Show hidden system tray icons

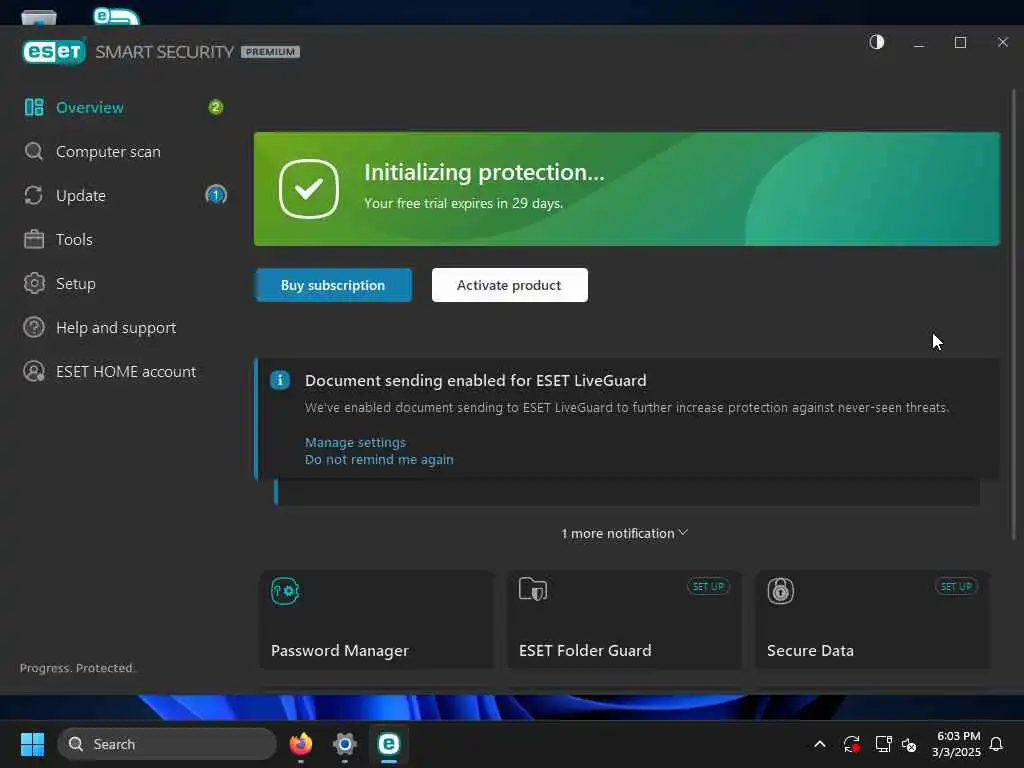pos(820,744)
